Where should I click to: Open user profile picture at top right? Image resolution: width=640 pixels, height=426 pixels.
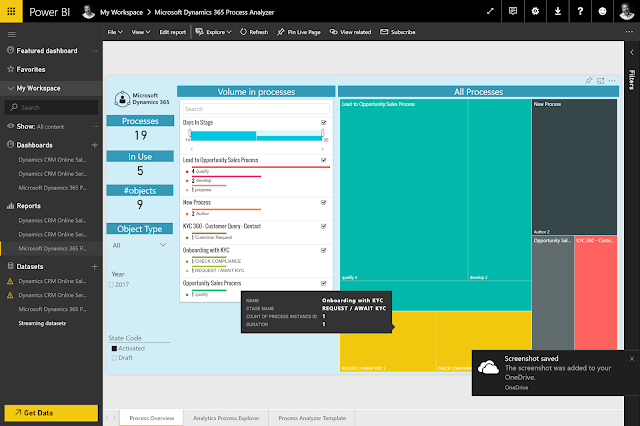[x=627, y=11]
